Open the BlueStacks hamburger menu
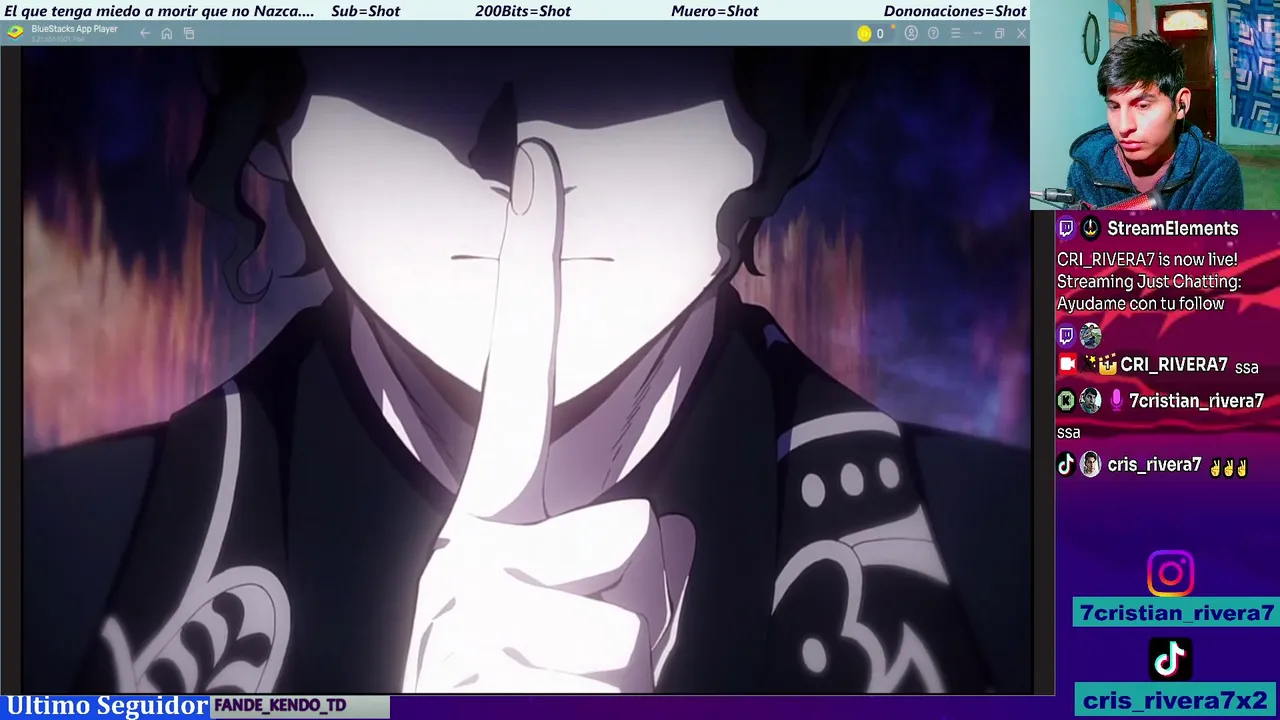The height and width of the screenshot is (720, 1280). [x=955, y=34]
